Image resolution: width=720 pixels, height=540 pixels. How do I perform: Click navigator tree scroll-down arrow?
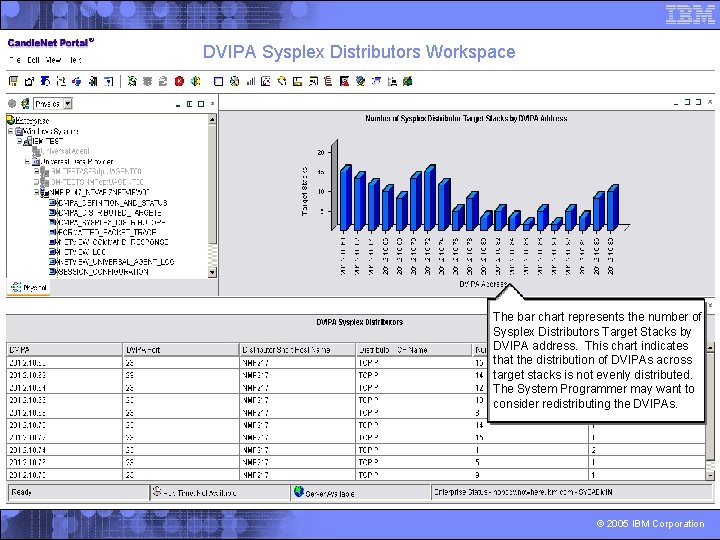[x=212, y=272]
